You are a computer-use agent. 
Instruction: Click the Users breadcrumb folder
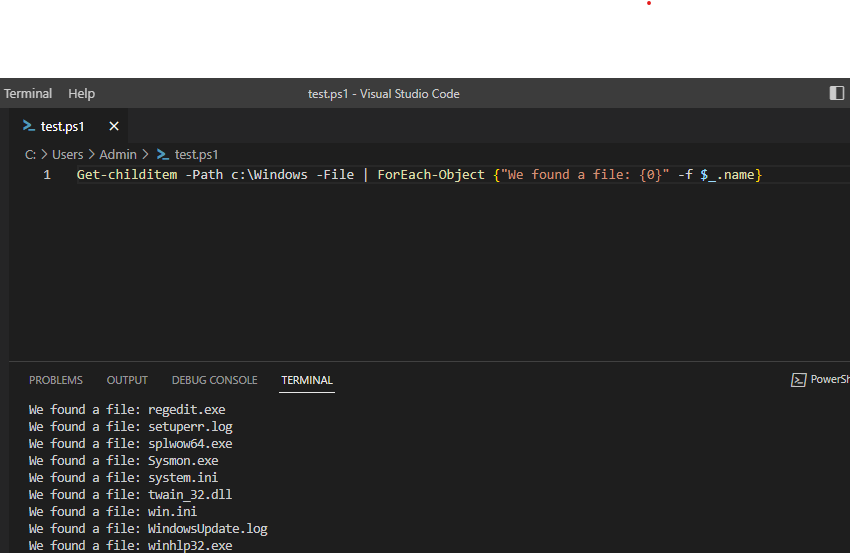(68, 155)
